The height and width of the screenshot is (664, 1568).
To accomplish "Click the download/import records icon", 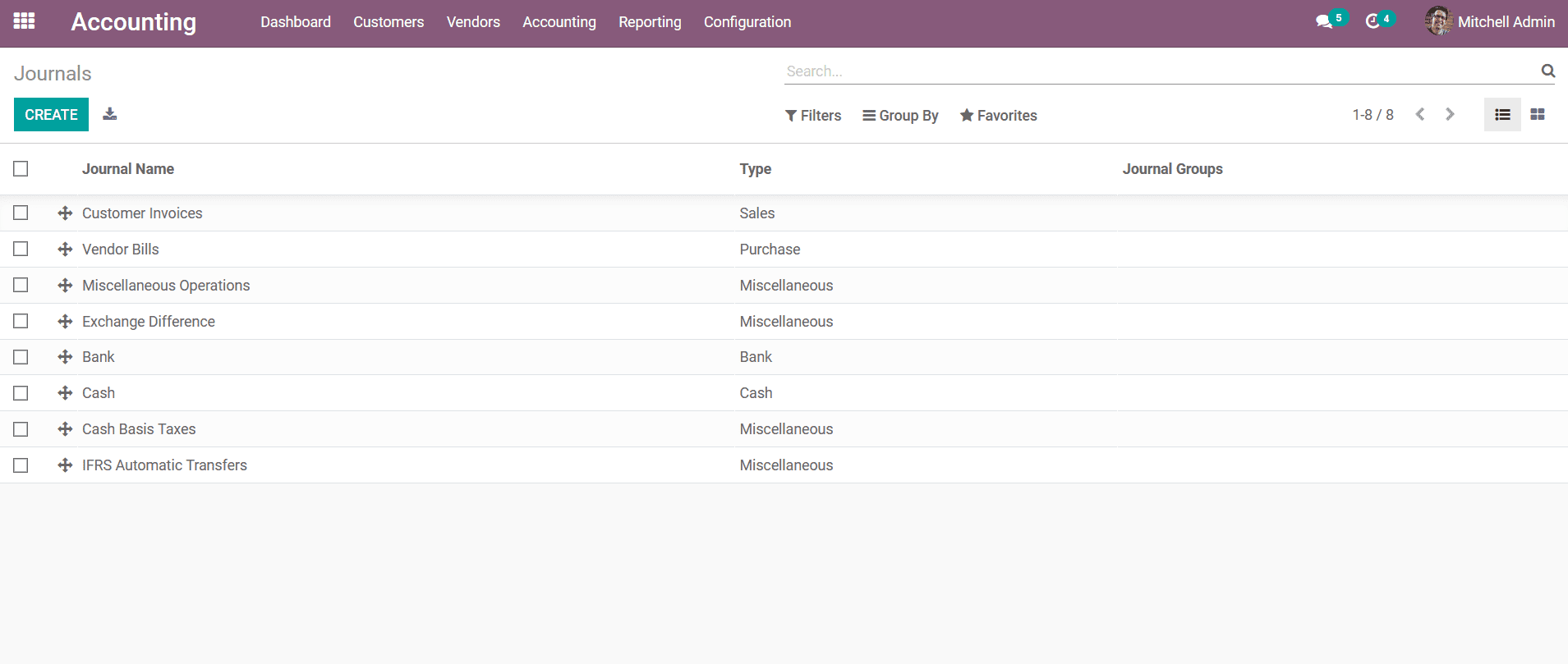I will click(x=110, y=114).
